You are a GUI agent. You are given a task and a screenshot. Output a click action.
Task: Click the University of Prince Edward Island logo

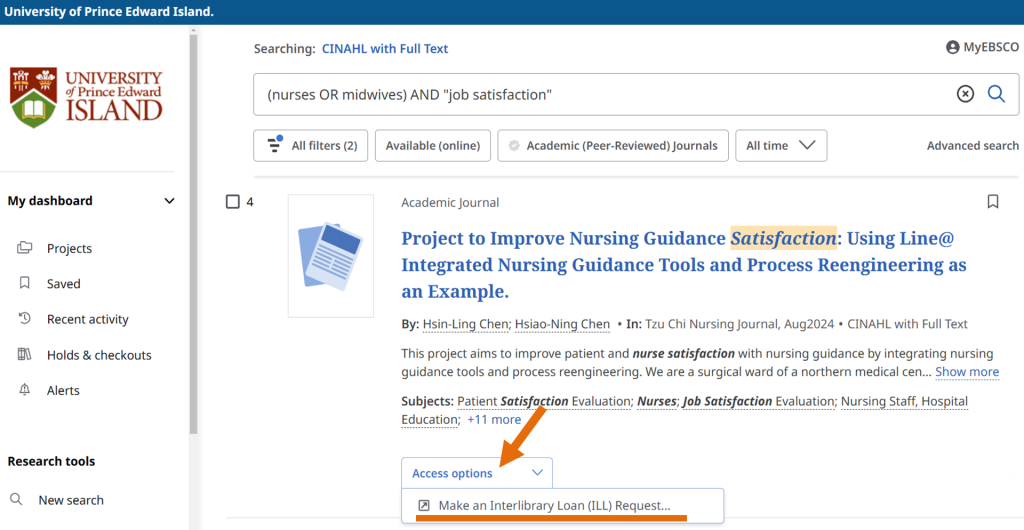[86, 96]
